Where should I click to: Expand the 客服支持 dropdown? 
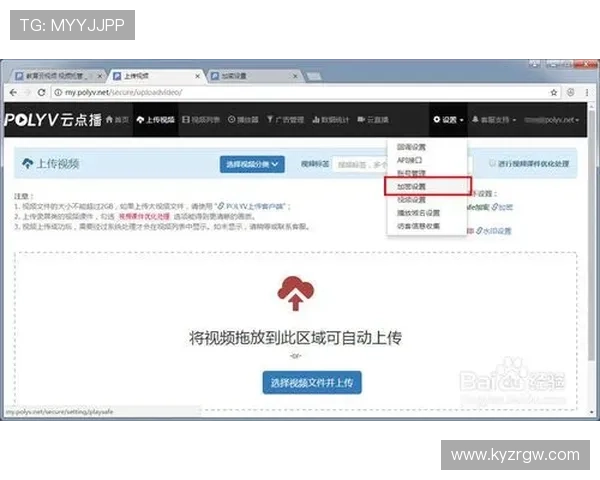pyautogui.click(x=494, y=120)
